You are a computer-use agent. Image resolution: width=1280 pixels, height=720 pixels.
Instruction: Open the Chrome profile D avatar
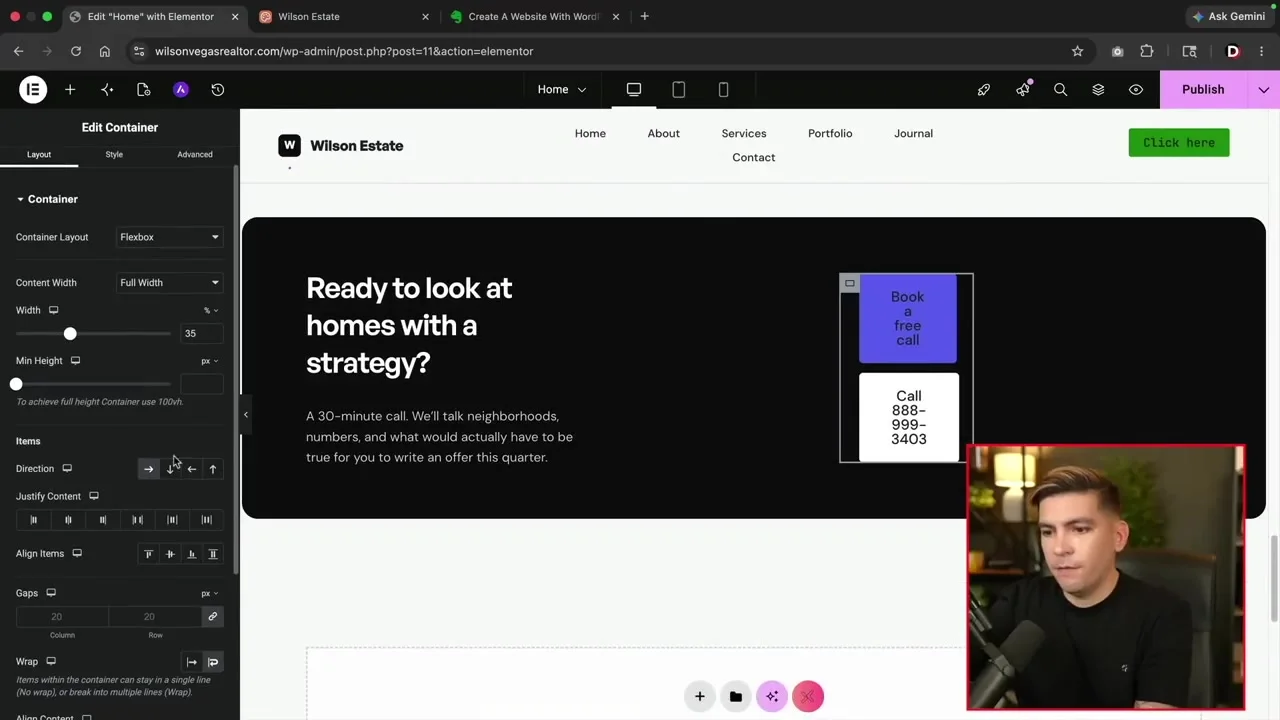(x=1233, y=51)
